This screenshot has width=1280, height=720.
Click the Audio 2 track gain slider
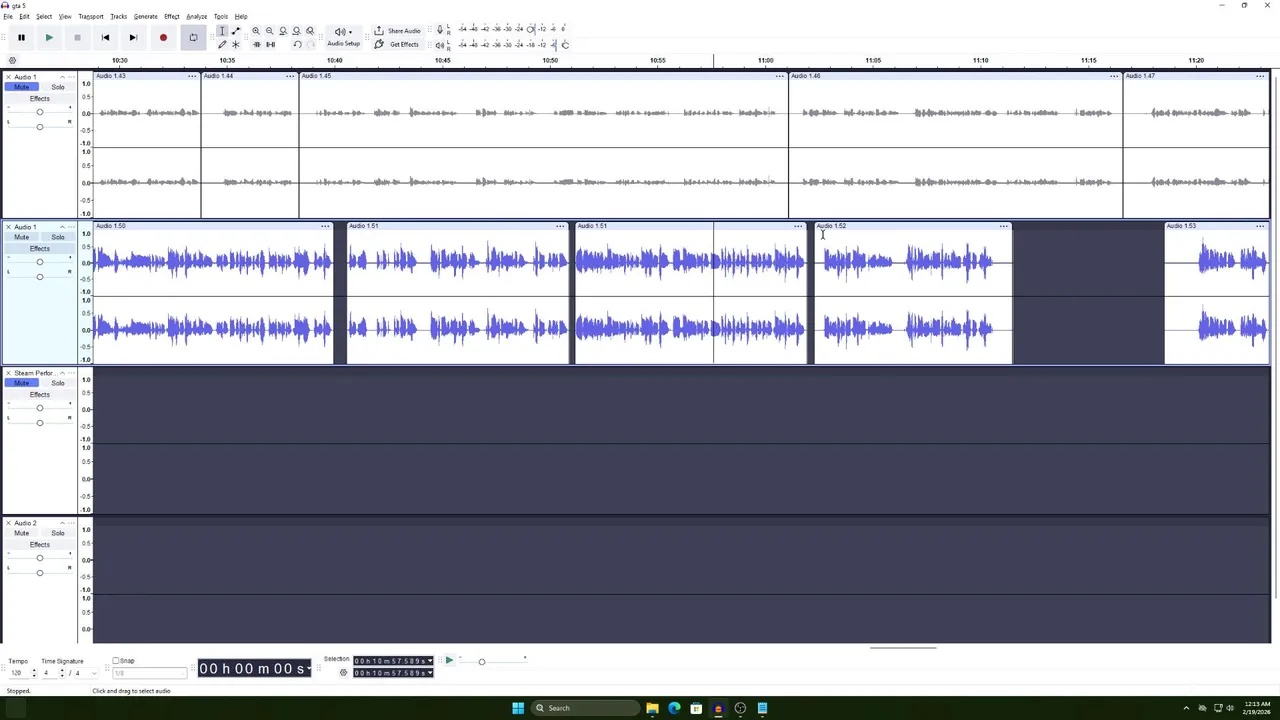tap(40, 558)
